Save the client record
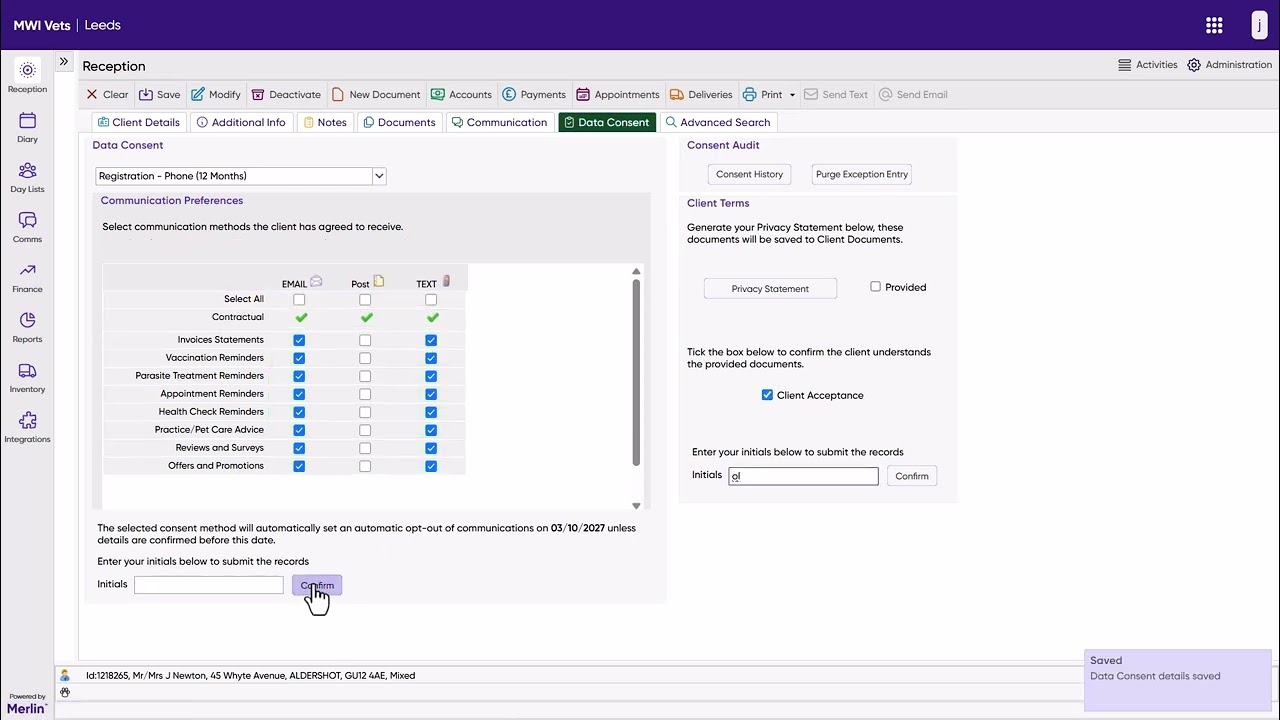Viewport: 1280px width, 720px height. [x=160, y=95]
